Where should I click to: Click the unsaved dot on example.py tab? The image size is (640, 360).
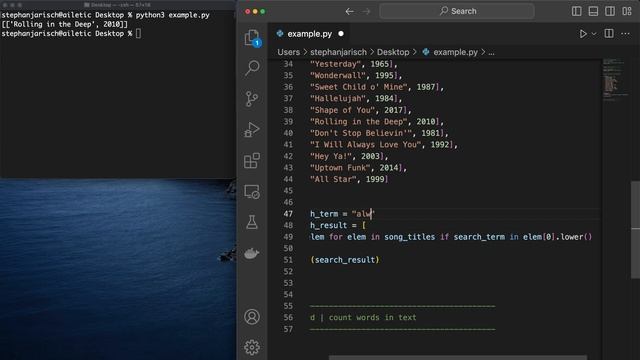pyautogui.click(x=341, y=34)
